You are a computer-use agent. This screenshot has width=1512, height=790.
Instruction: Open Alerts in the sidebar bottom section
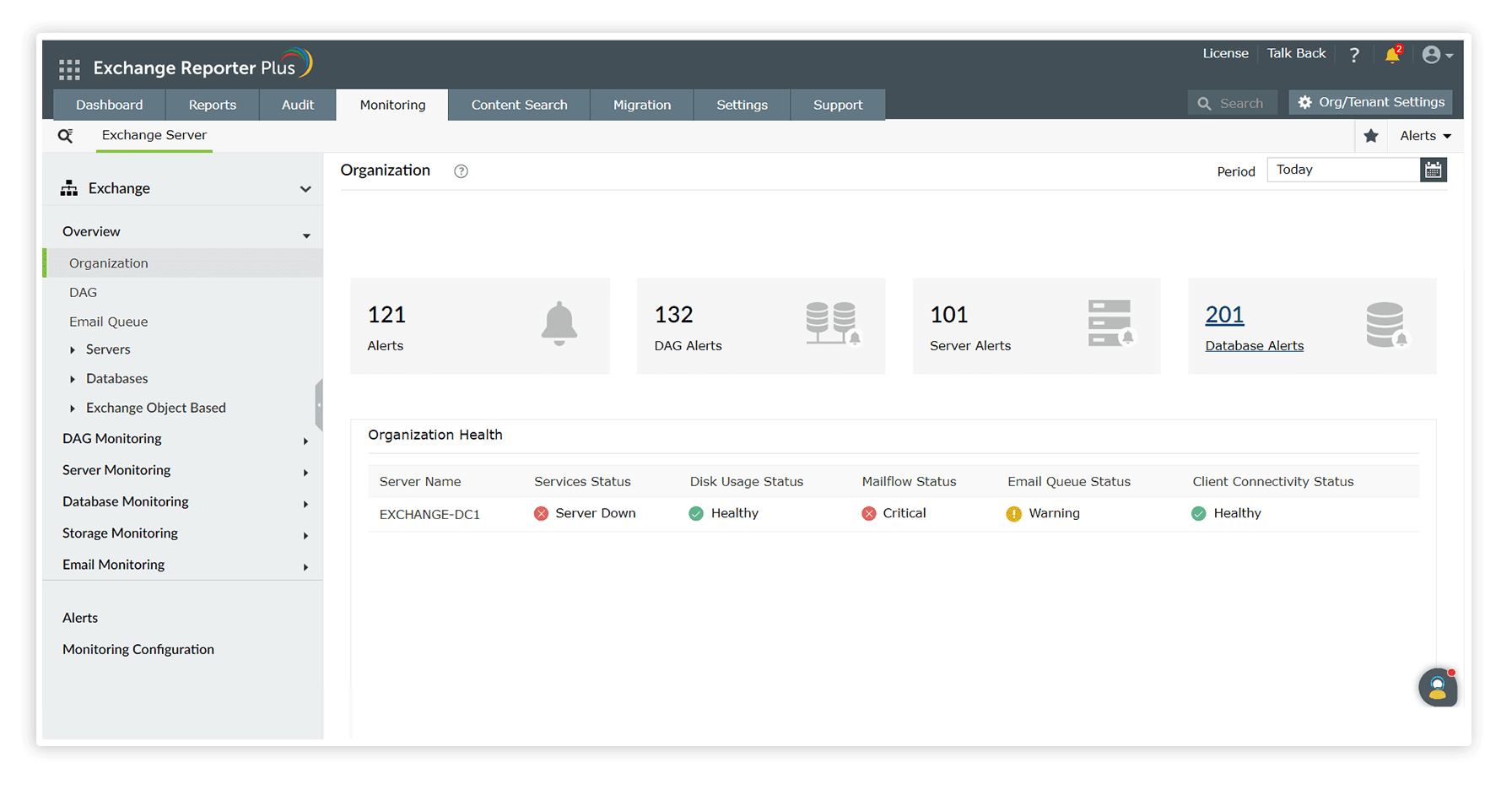point(80,618)
